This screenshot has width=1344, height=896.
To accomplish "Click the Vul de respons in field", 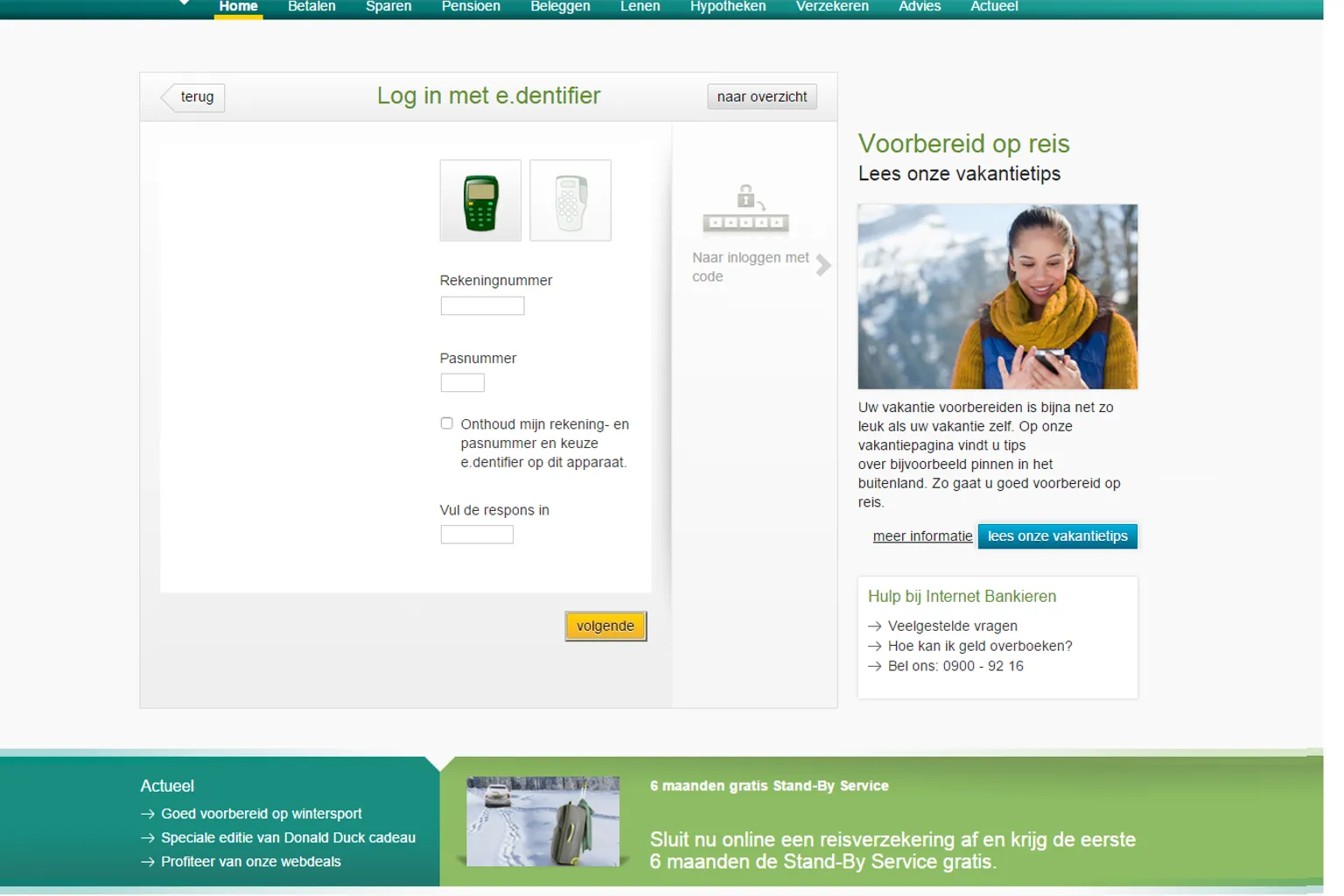I will coord(477,535).
